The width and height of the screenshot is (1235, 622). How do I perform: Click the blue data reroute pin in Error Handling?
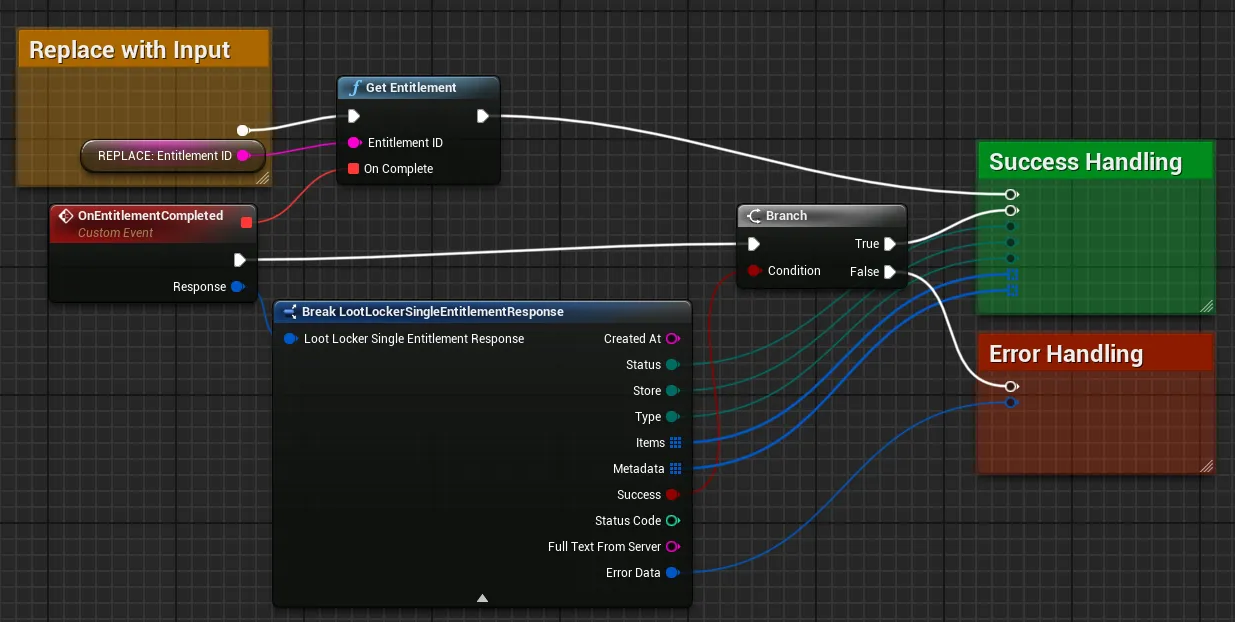pyautogui.click(x=1011, y=402)
